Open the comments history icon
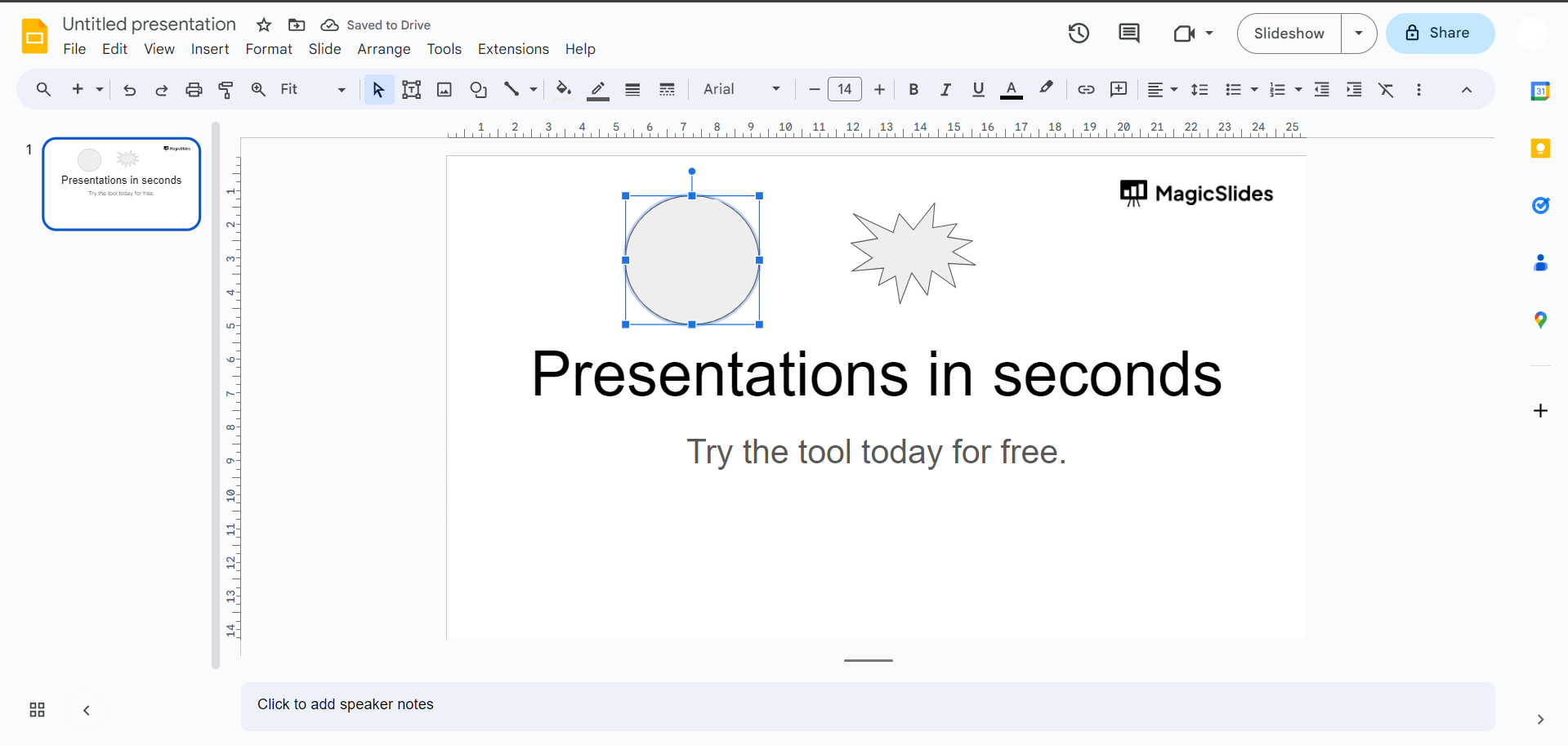 [1128, 34]
